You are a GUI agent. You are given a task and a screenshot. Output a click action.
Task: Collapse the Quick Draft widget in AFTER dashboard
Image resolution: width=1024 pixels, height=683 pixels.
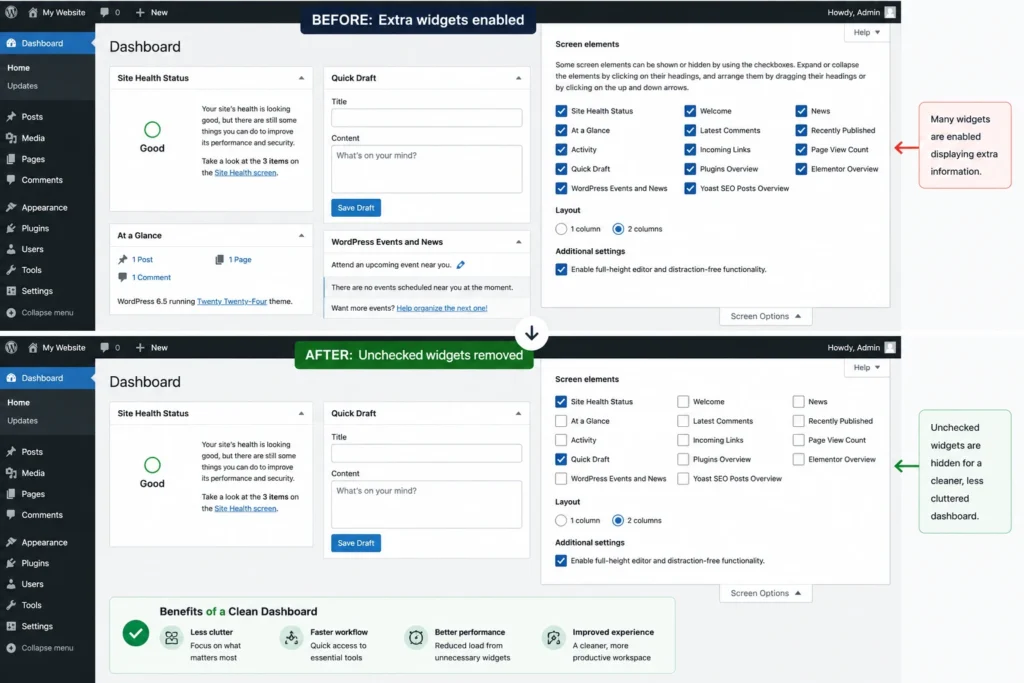click(x=519, y=413)
